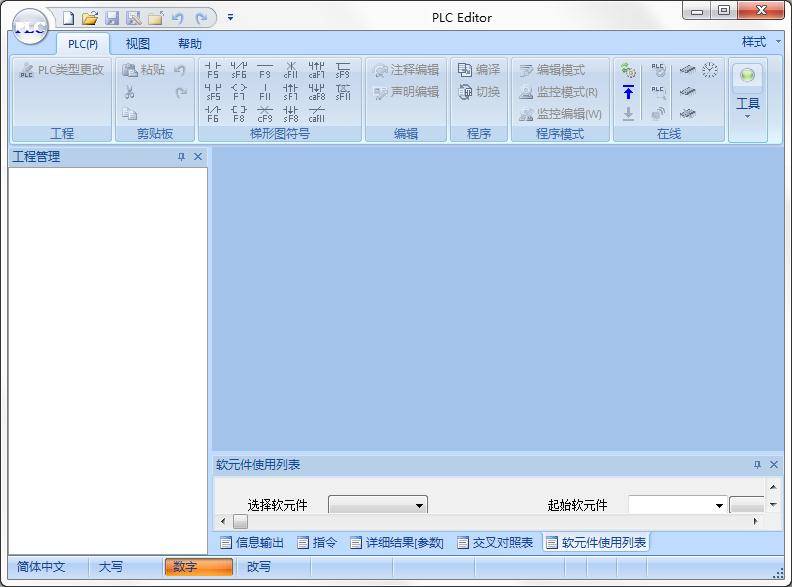Close the 工程管理 panel
Image resolution: width=792 pixels, height=587 pixels.
198,157
